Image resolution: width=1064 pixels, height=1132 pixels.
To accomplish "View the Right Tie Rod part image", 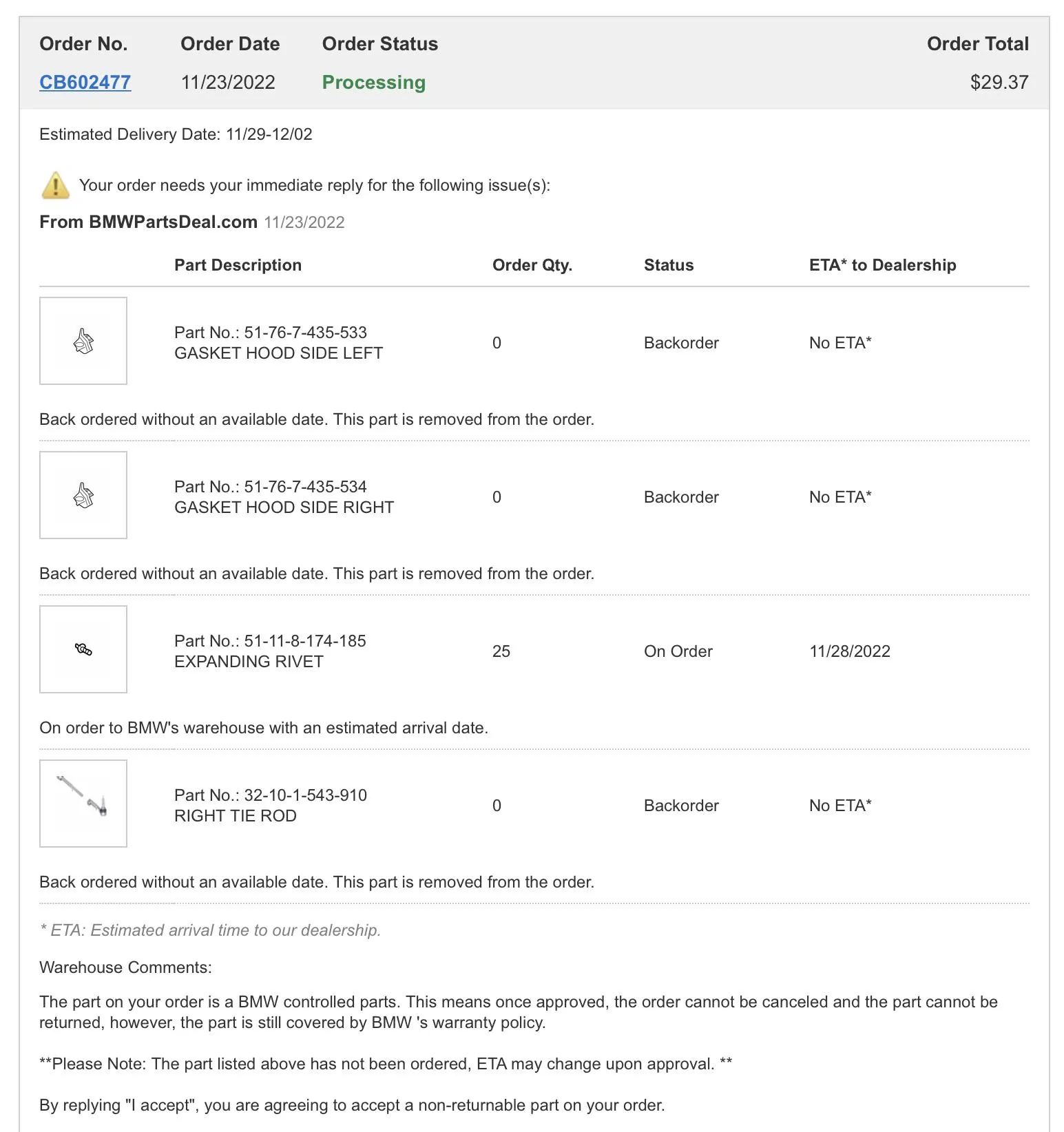I will click(x=83, y=804).
